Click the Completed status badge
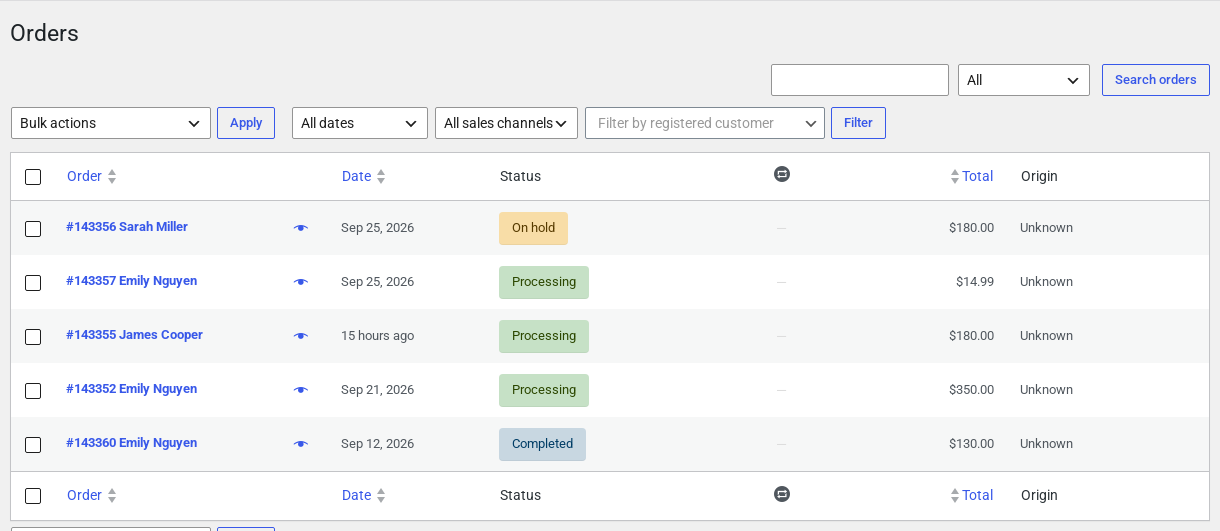The image size is (1220, 531). pyautogui.click(x=542, y=444)
